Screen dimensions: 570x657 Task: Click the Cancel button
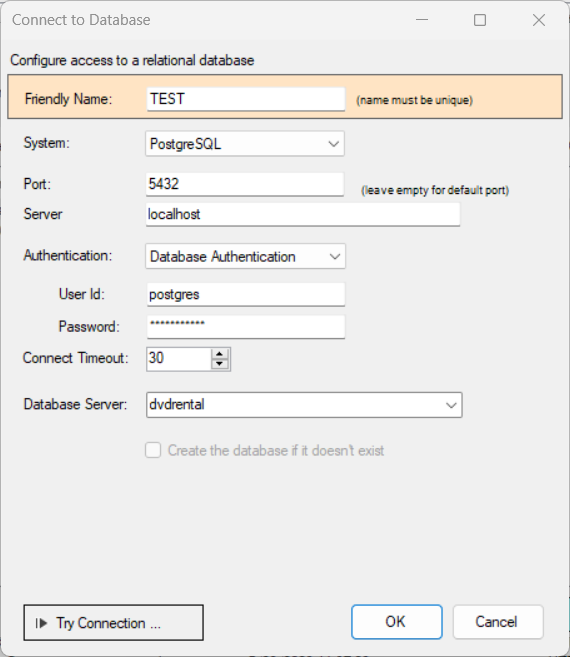point(498,622)
